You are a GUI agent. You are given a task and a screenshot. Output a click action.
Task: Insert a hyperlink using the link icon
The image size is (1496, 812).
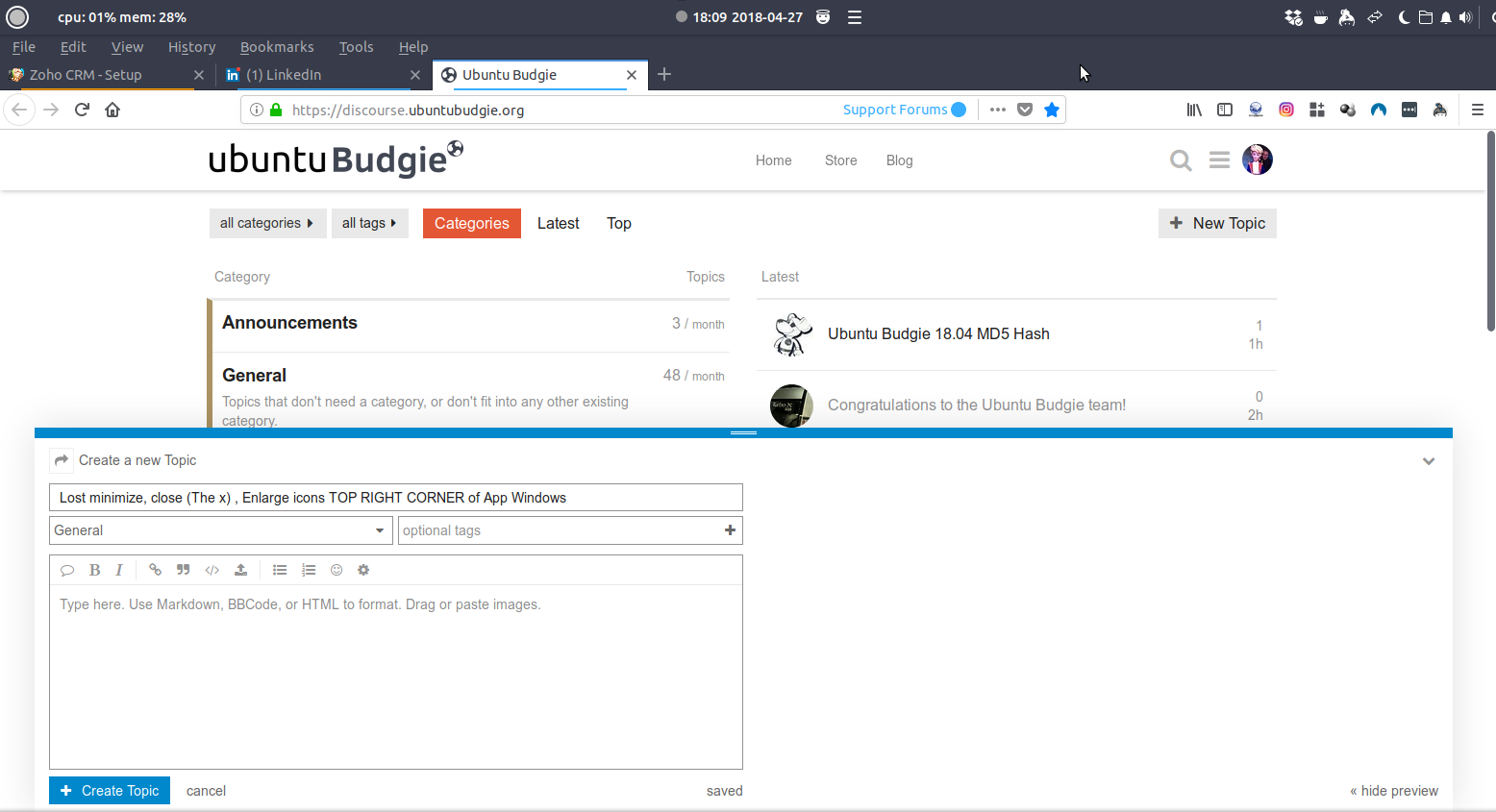pyautogui.click(x=155, y=570)
